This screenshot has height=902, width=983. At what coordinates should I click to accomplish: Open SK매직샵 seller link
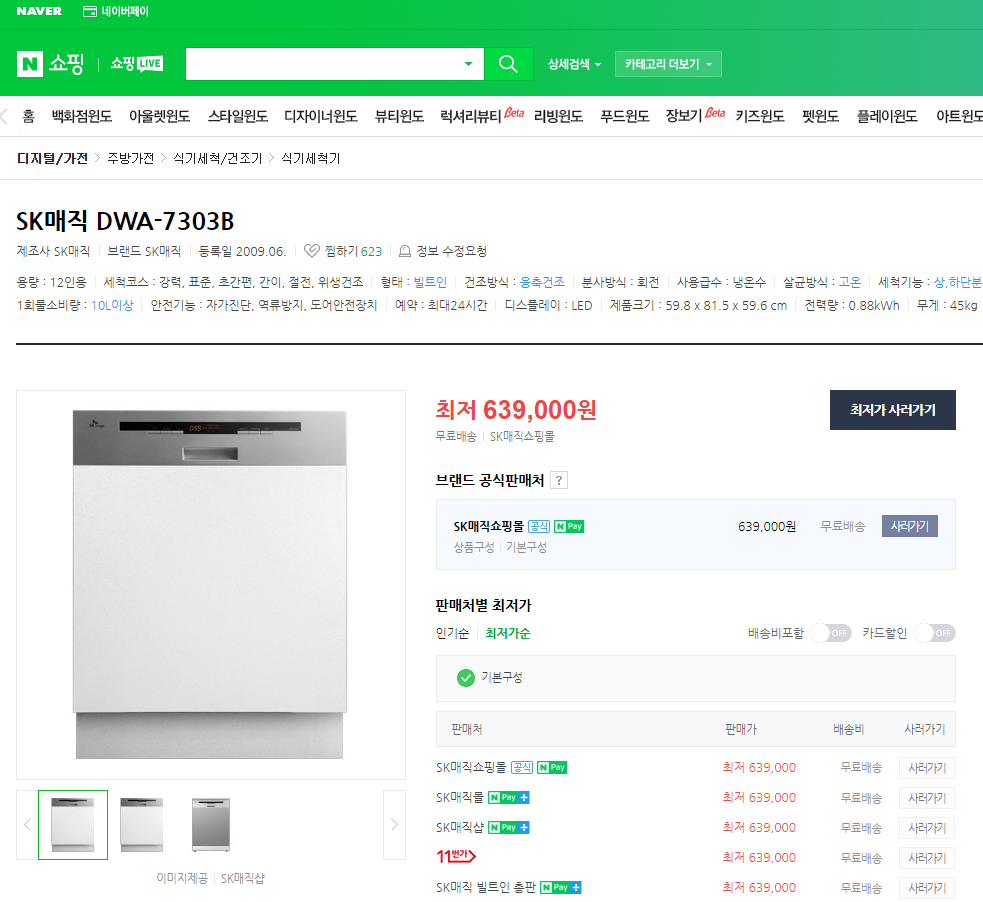(460, 827)
